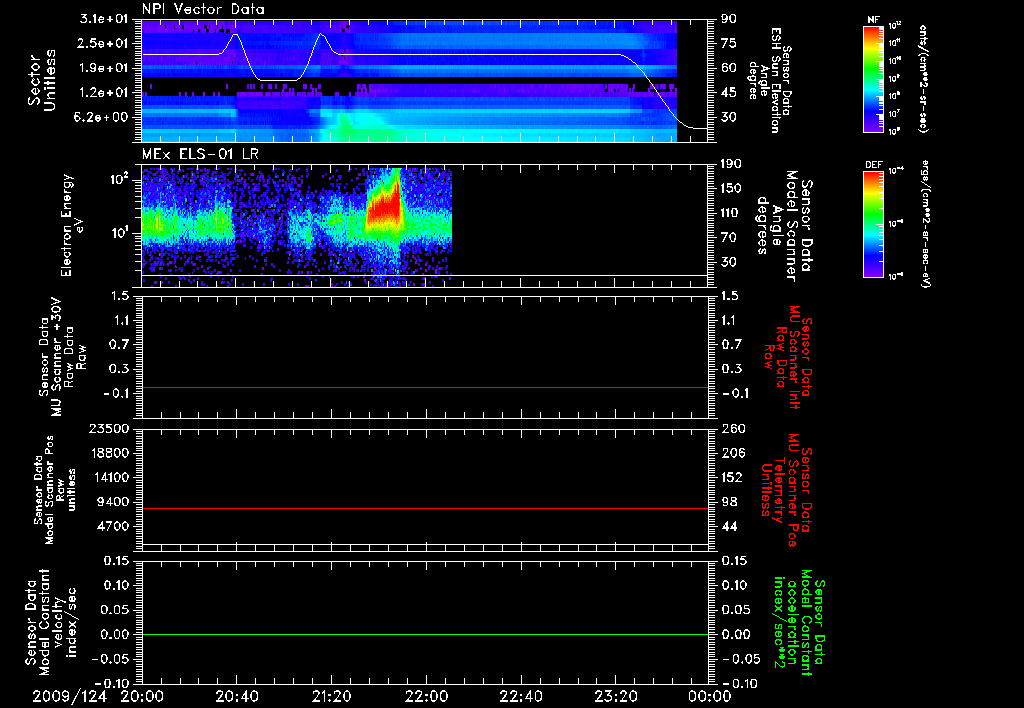The image size is (1024, 708).
Task: Click the green constant acceleration line
Action: coord(424,634)
